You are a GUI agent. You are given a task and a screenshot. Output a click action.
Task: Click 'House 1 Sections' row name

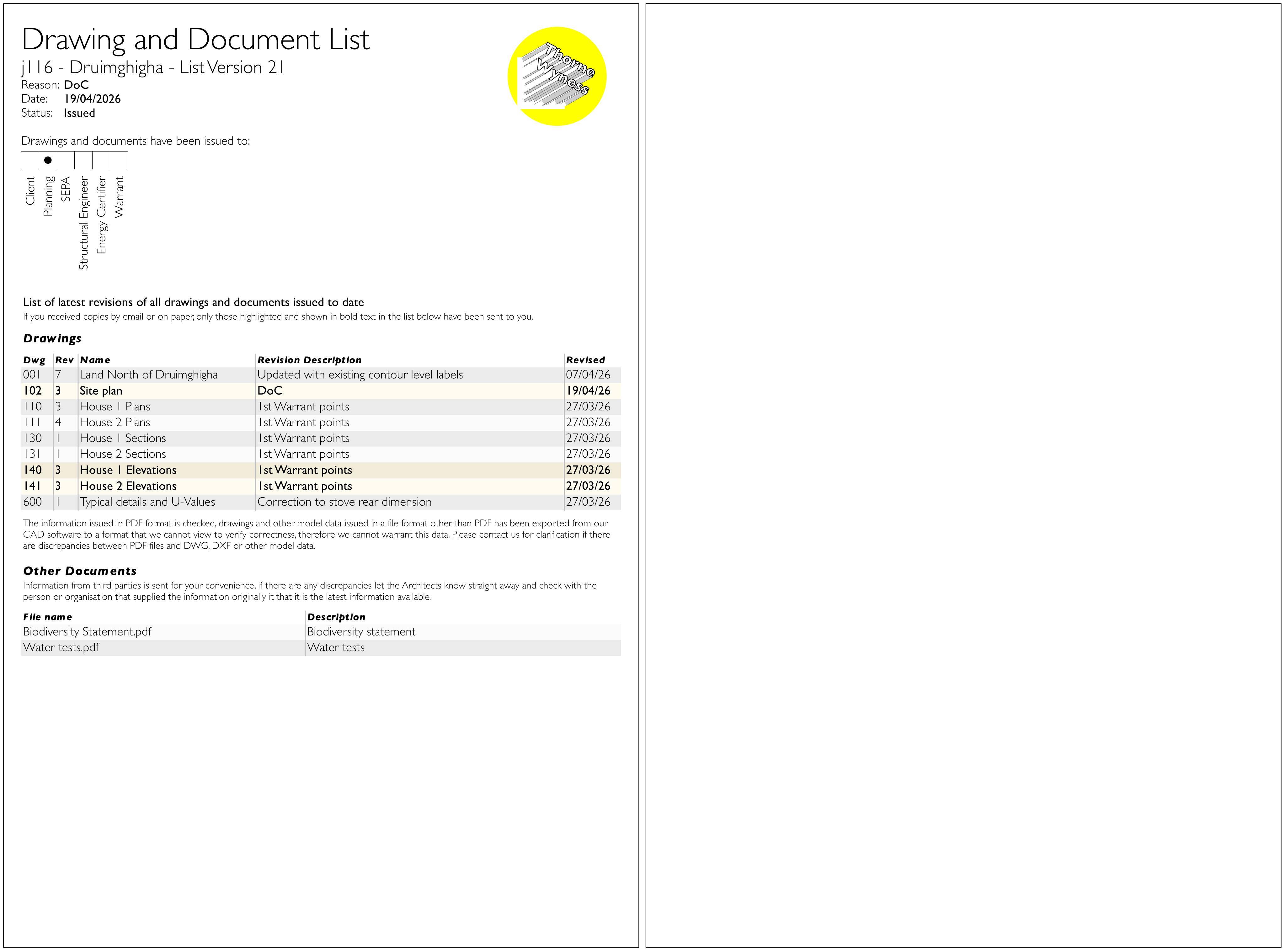(x=123, y=438)
